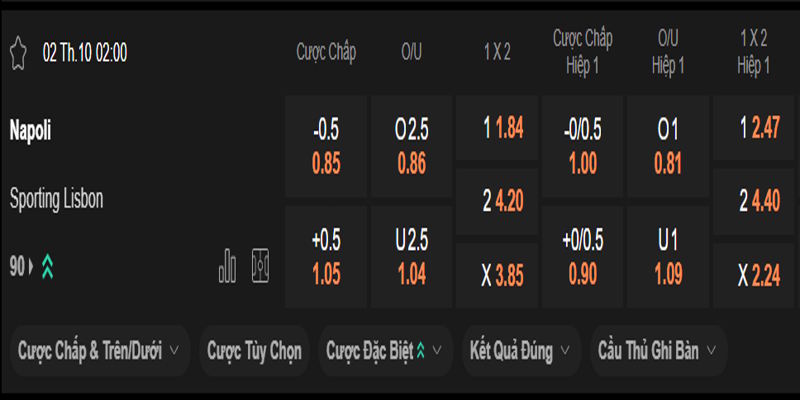Viewport: 800px width, 400px height.
Task: Open the Napoli team name link
Action: [31, 131]
